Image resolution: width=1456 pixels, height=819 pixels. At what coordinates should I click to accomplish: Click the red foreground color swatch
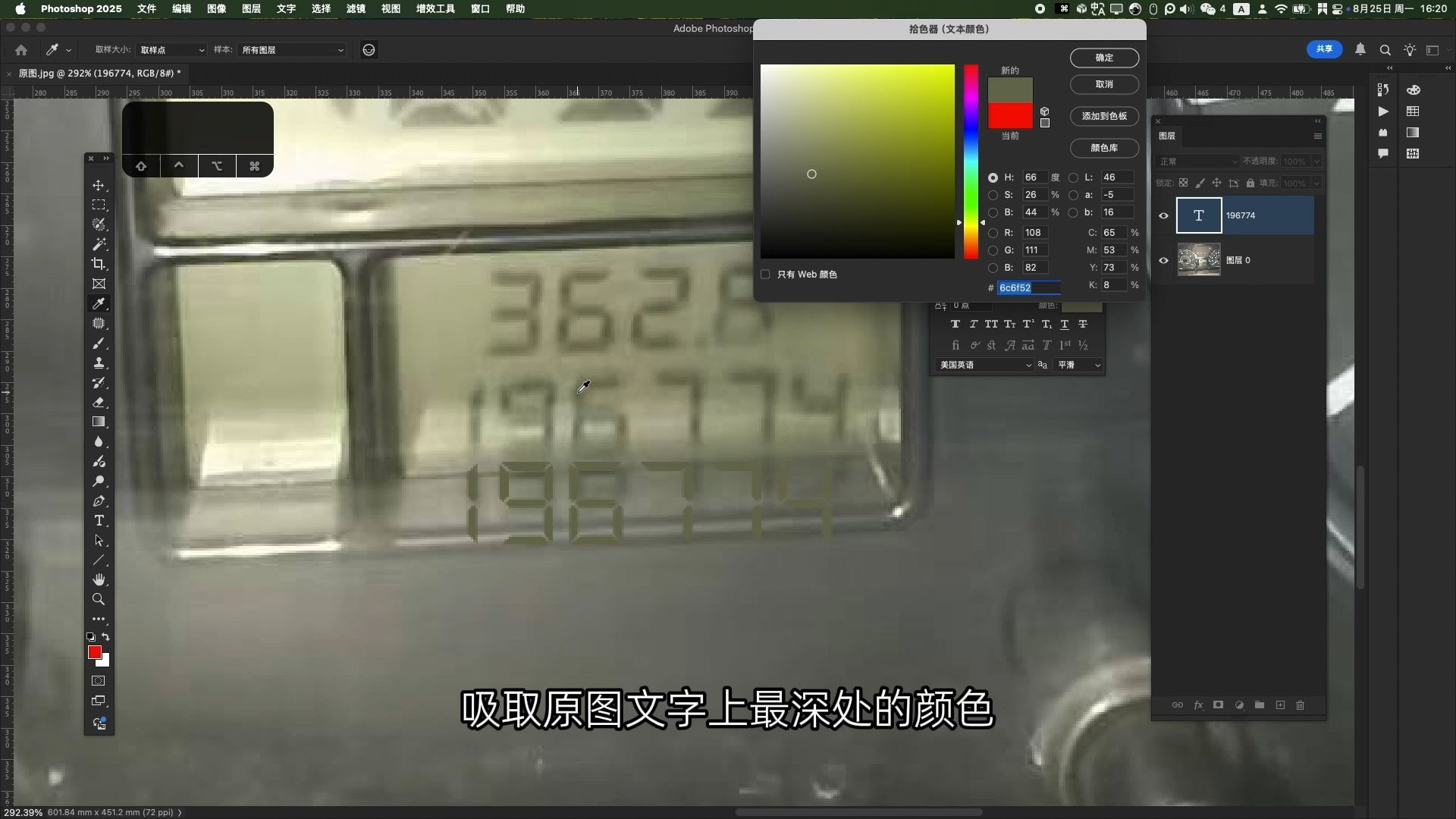pyautogui.click(x=94, y=652)
